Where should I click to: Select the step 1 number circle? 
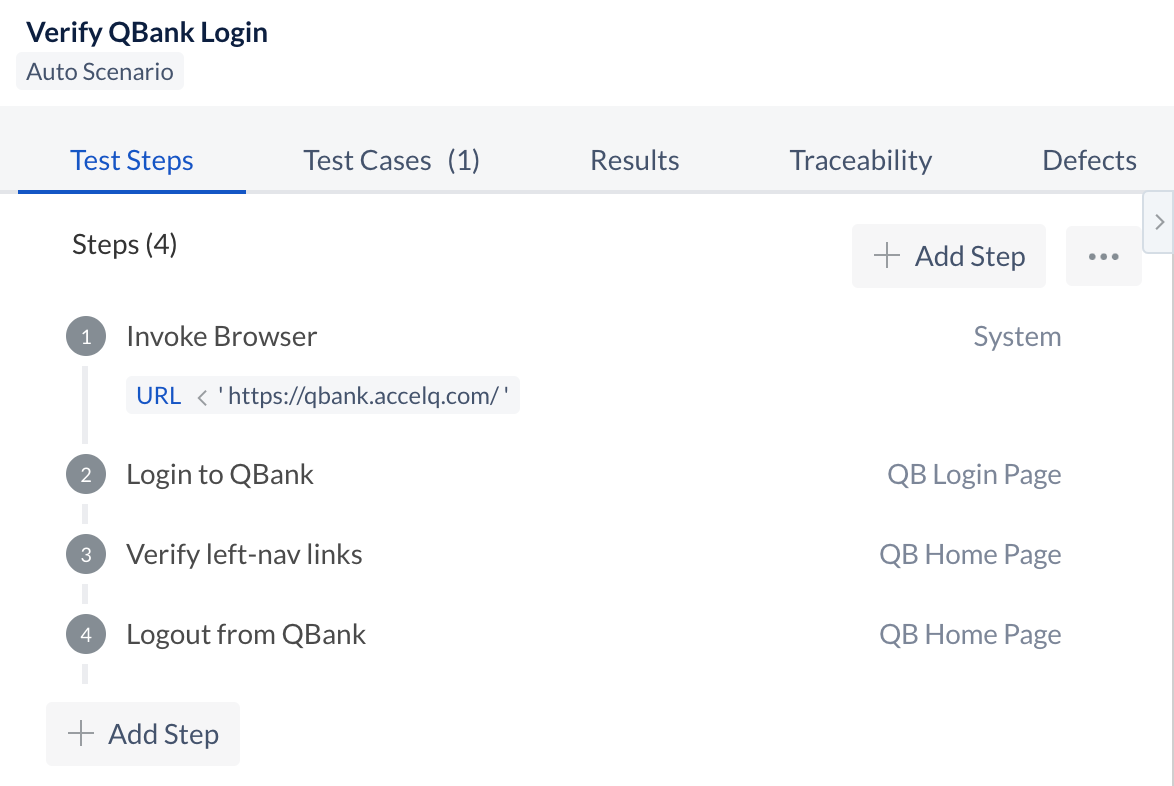pyautogui.click(x=85, y=336)
